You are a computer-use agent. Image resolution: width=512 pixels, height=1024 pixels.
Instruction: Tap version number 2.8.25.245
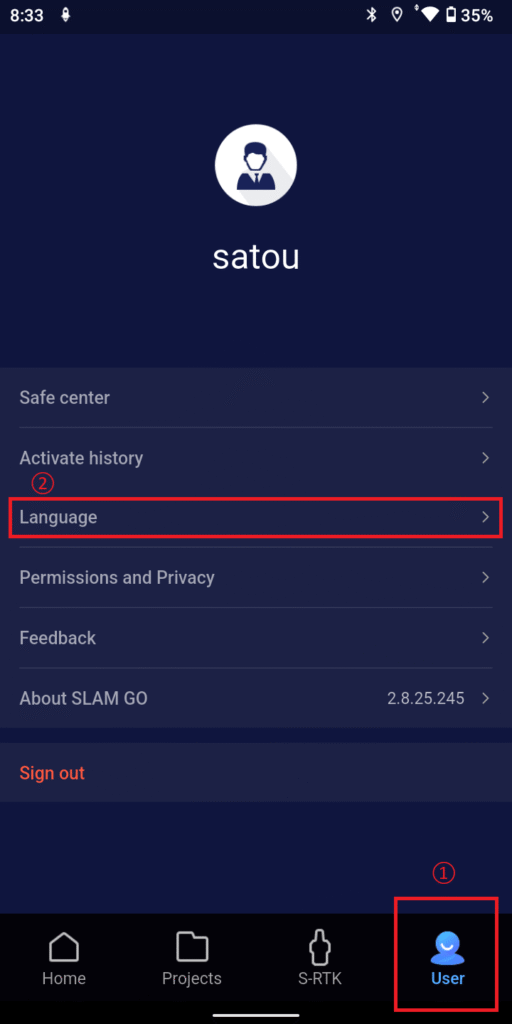point(426,698)
